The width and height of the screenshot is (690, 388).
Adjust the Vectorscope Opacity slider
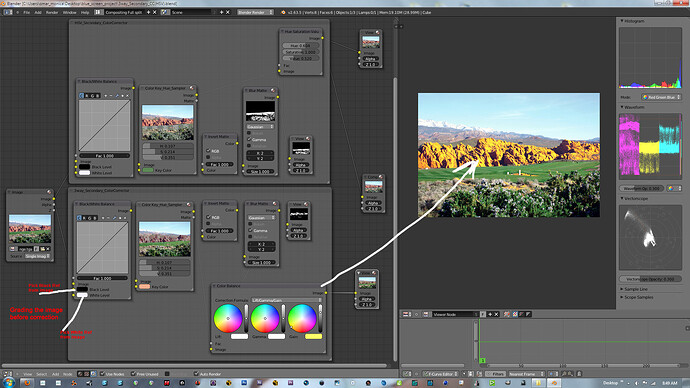point(650,279)
